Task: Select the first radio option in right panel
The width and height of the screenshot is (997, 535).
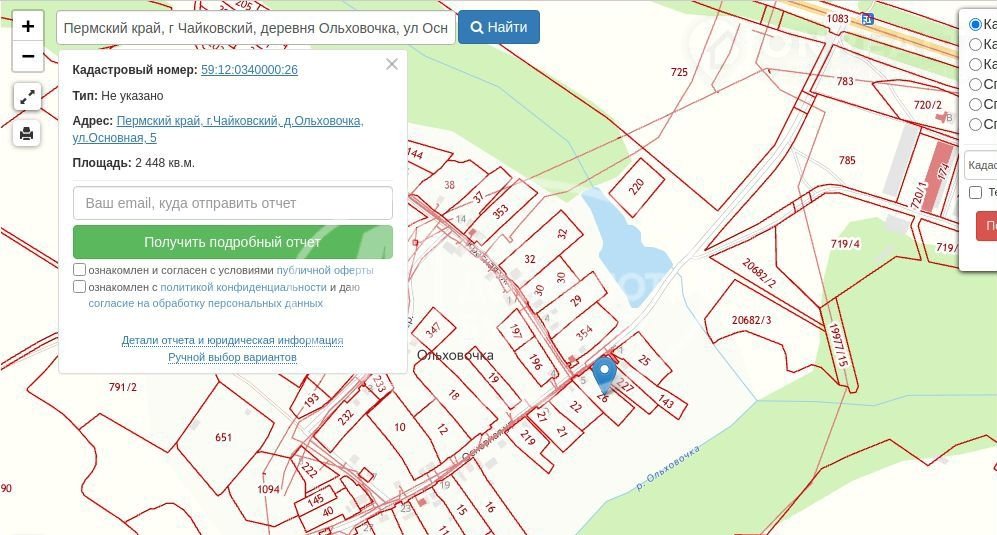Action: click(x=976, y=24)
